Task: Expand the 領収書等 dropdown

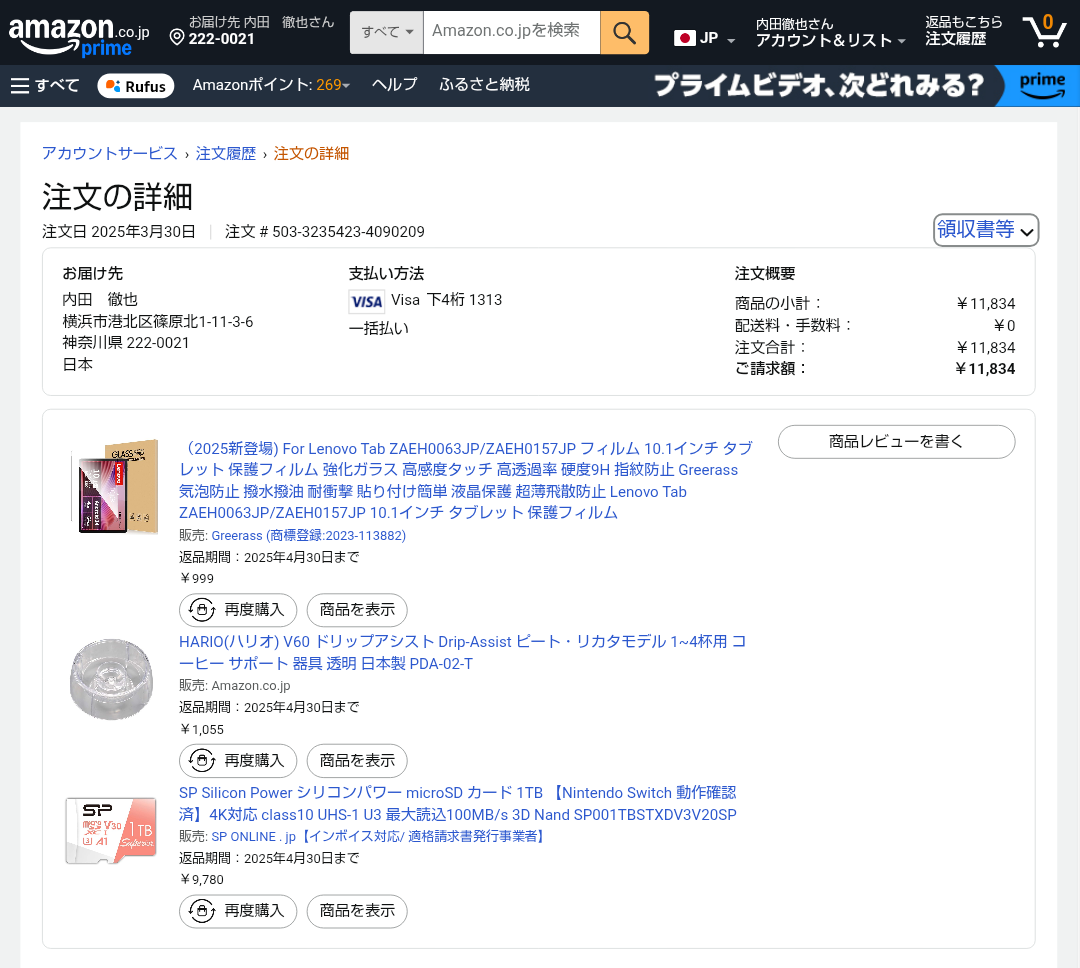Action: [986, 230]
